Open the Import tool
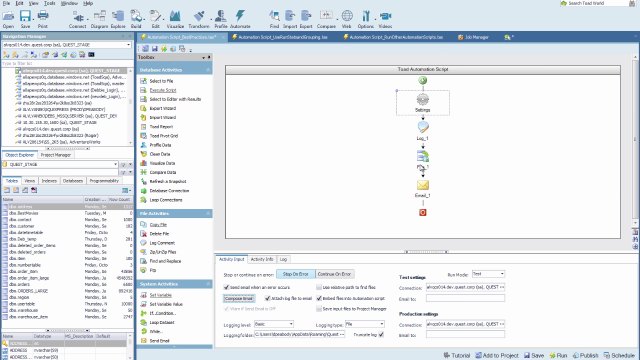The height and width of the screenshot is (360, 640). pyautogui.click(x=290, y=19)
